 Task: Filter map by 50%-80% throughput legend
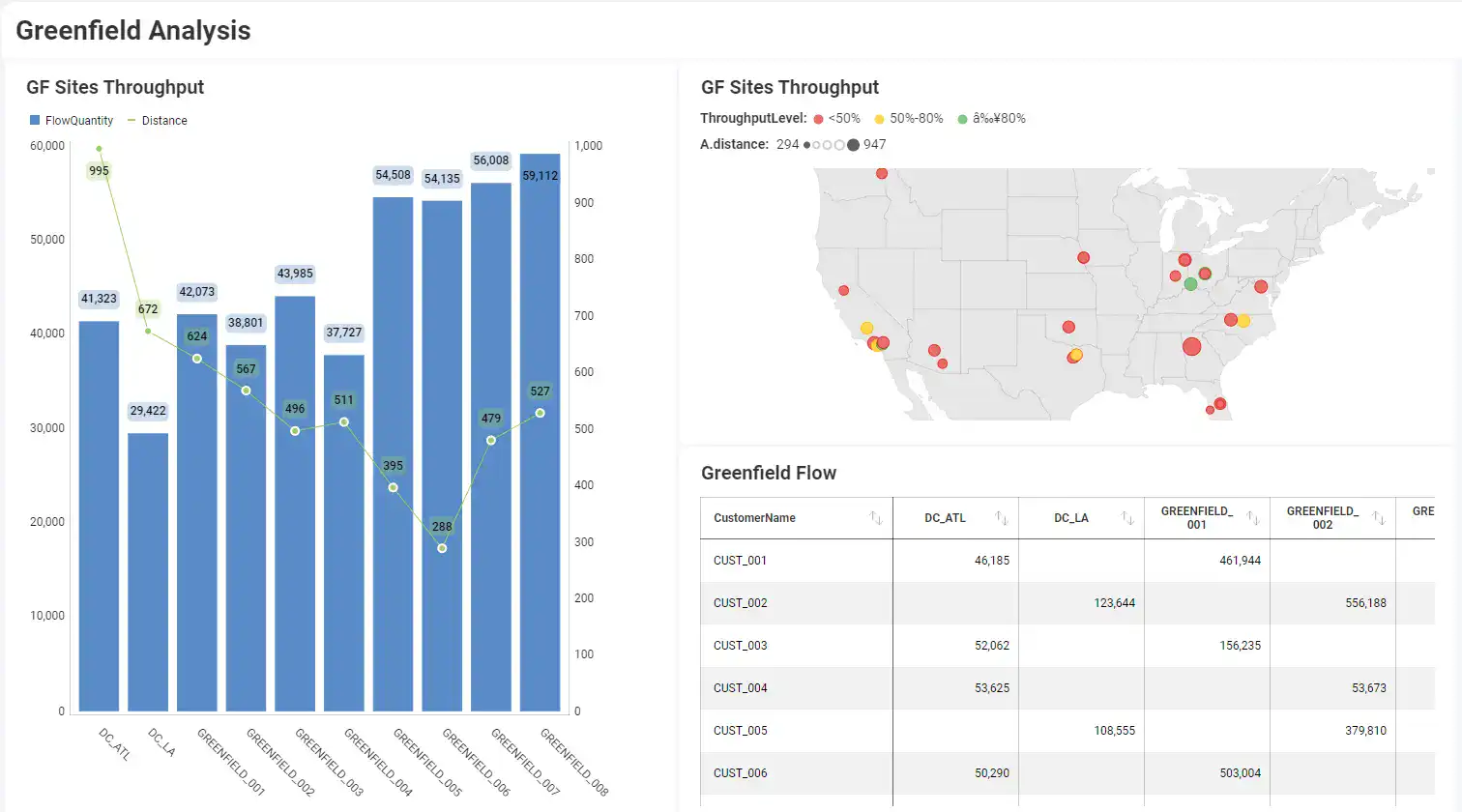pos(908,119)
